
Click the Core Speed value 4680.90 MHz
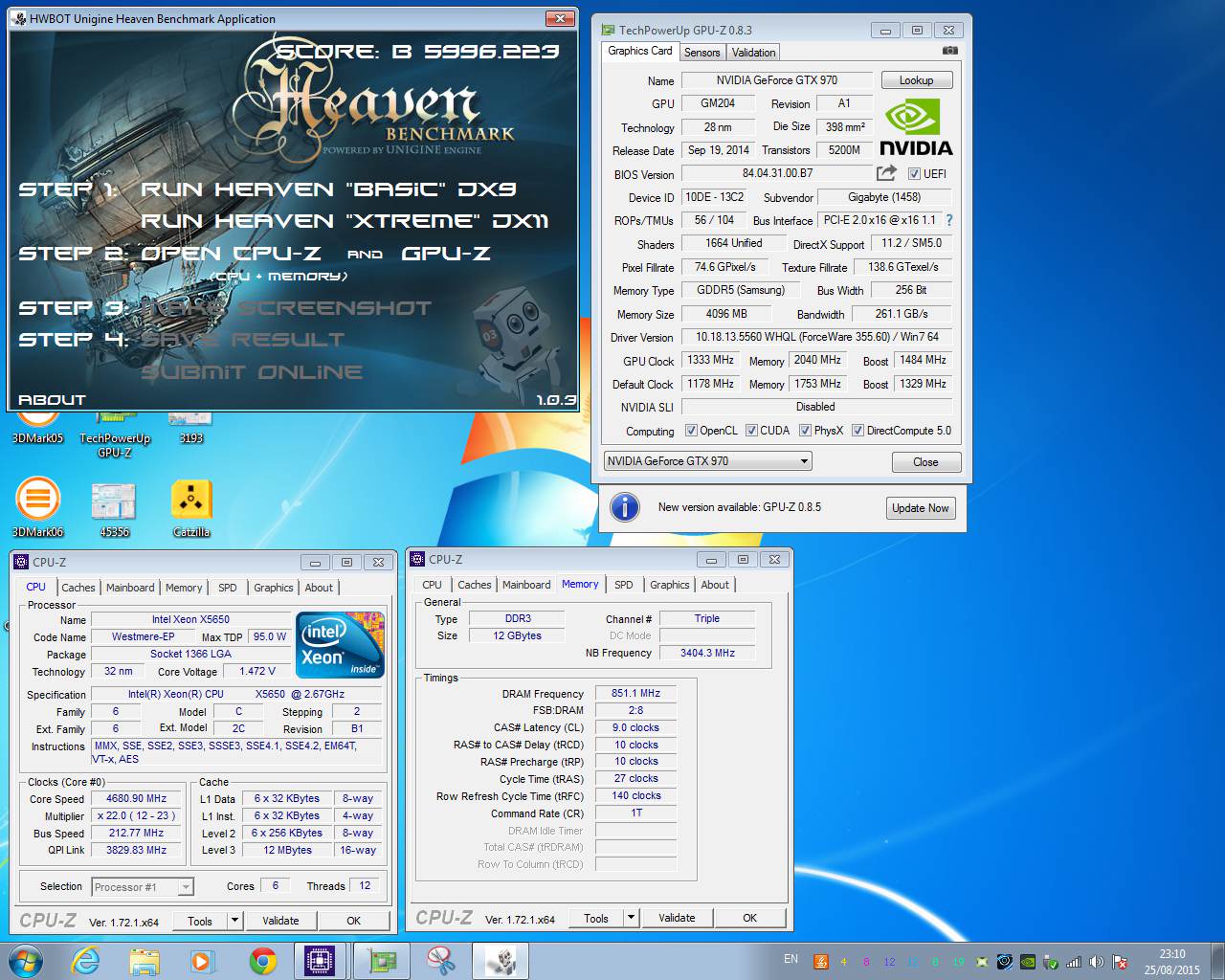coord(136,798)
